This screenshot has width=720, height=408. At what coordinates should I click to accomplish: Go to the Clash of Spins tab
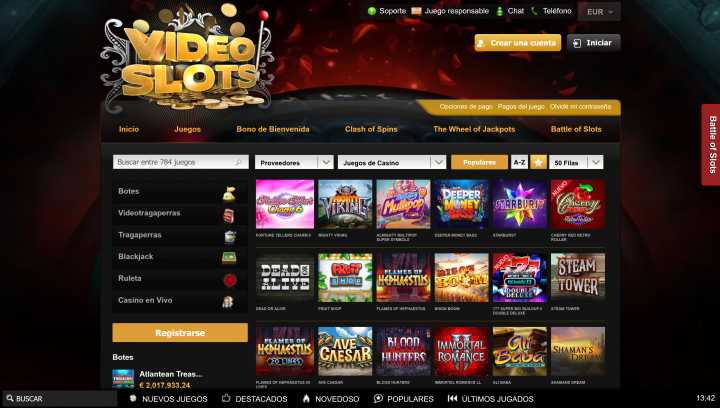point(371,129)
